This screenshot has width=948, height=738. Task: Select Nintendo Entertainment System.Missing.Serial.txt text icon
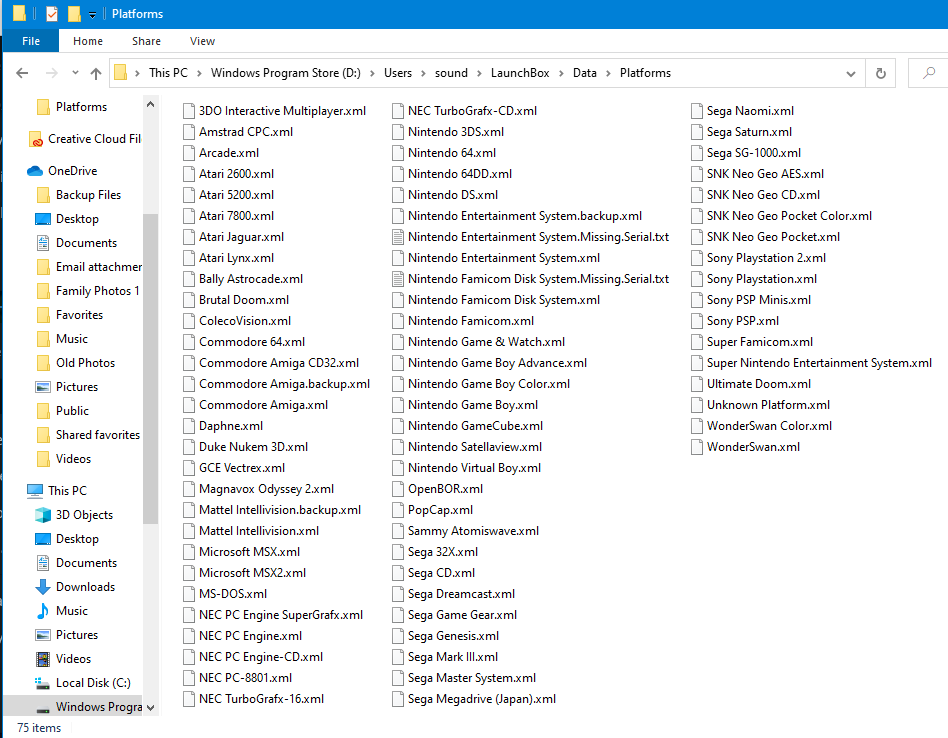398,237
